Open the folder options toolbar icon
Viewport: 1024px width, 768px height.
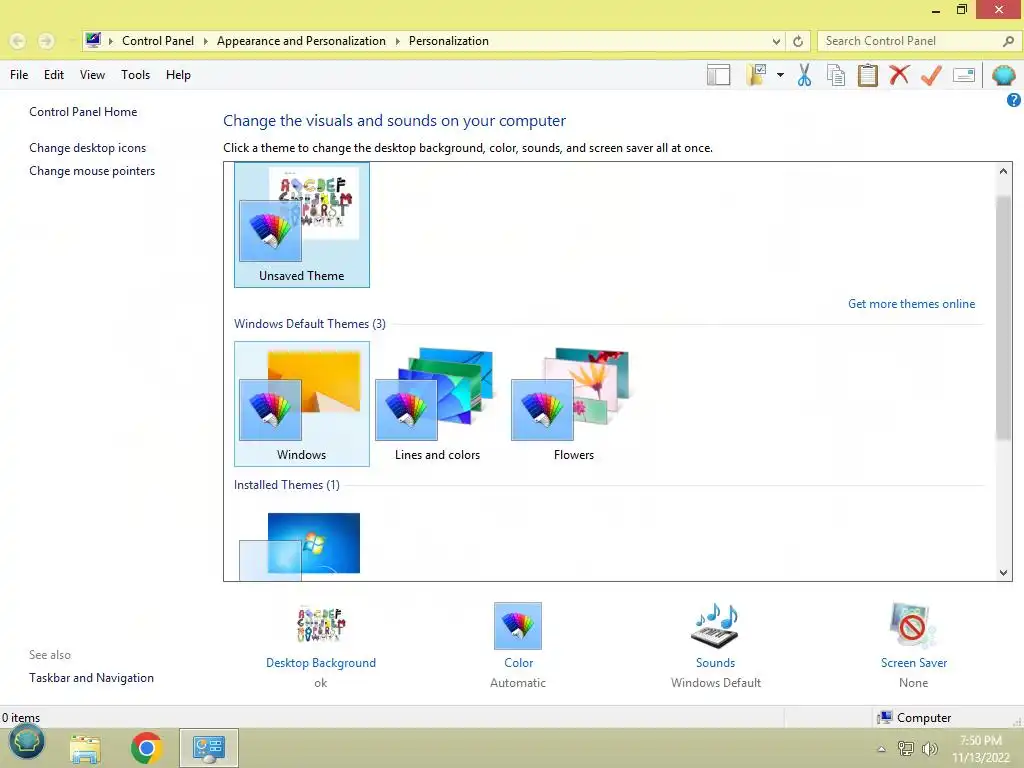(x=757, y=75)
